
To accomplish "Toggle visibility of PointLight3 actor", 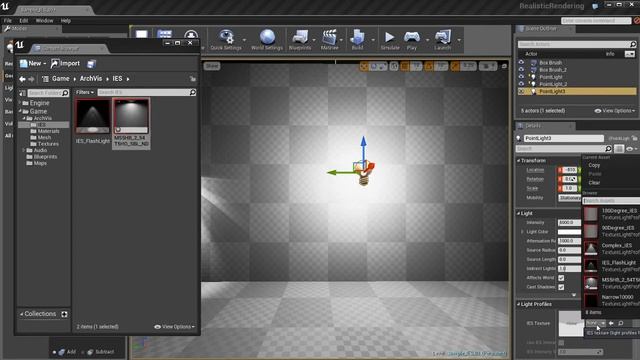I will tap(521, 91).
